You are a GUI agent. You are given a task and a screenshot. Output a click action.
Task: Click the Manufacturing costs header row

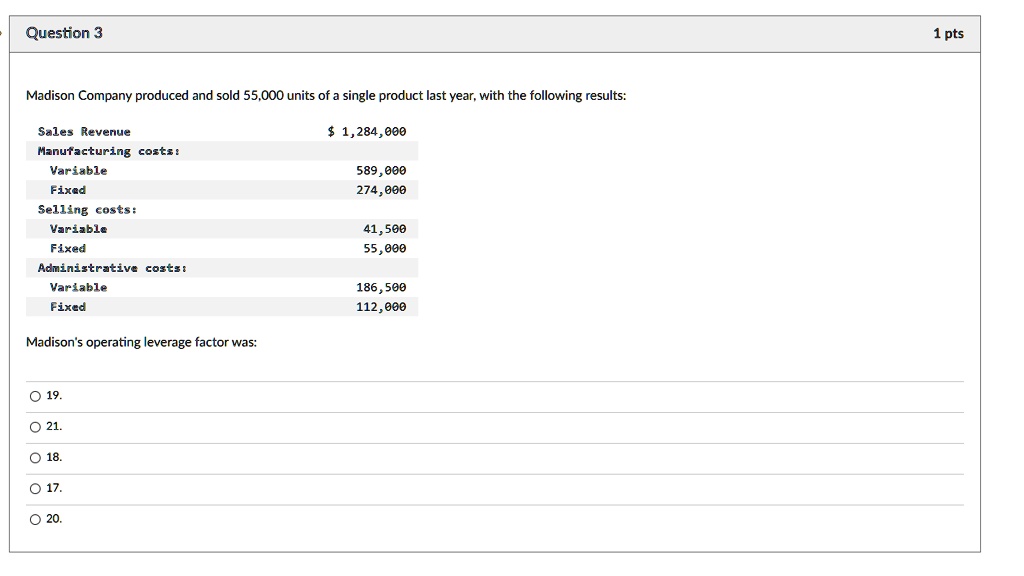(x=108, y=151)
